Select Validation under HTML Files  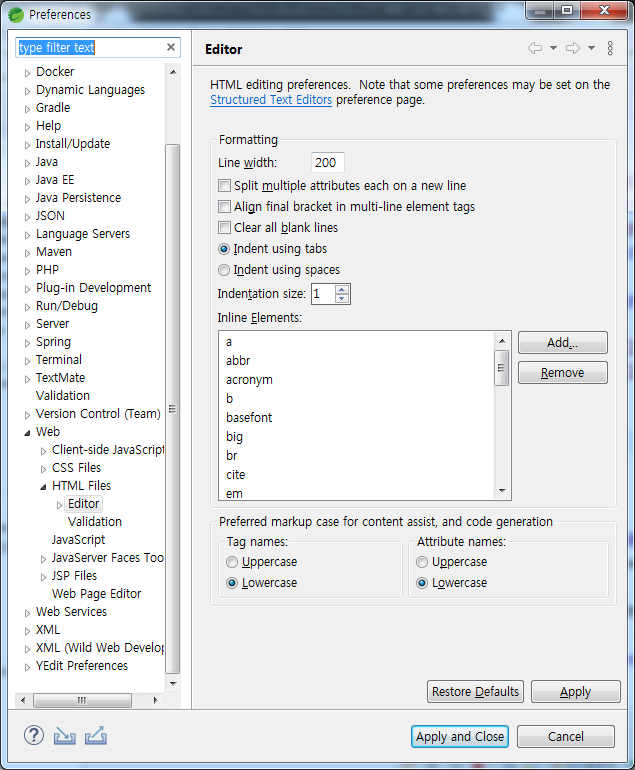click(95, 522)
